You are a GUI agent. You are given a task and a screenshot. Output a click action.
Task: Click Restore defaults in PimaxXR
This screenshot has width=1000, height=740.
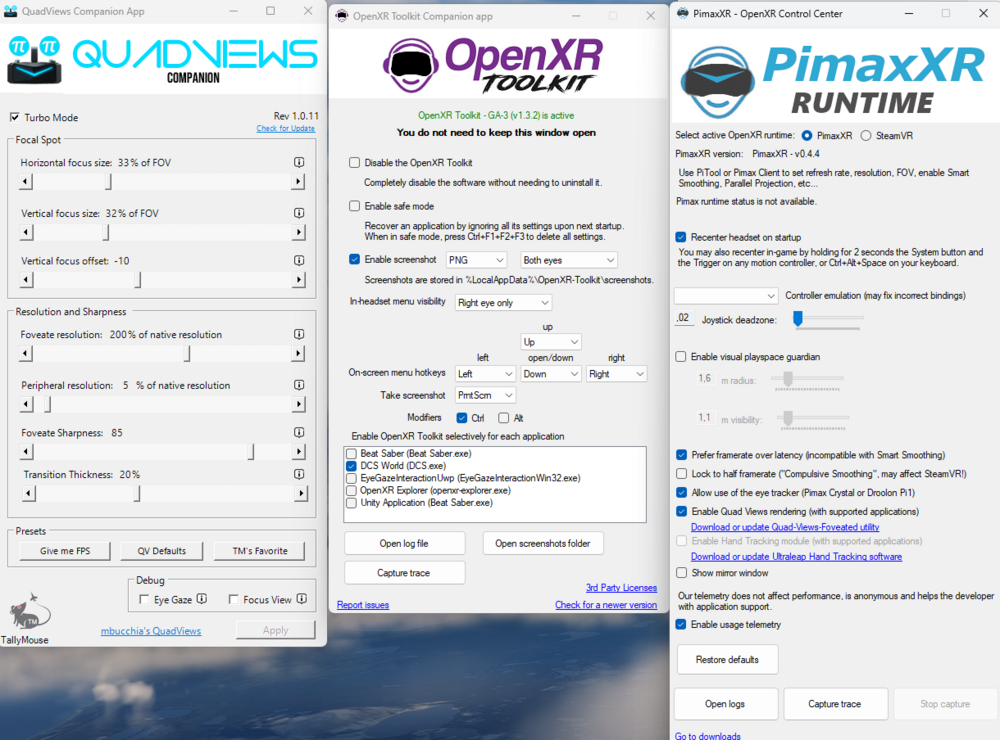click(x=727, y=660)
